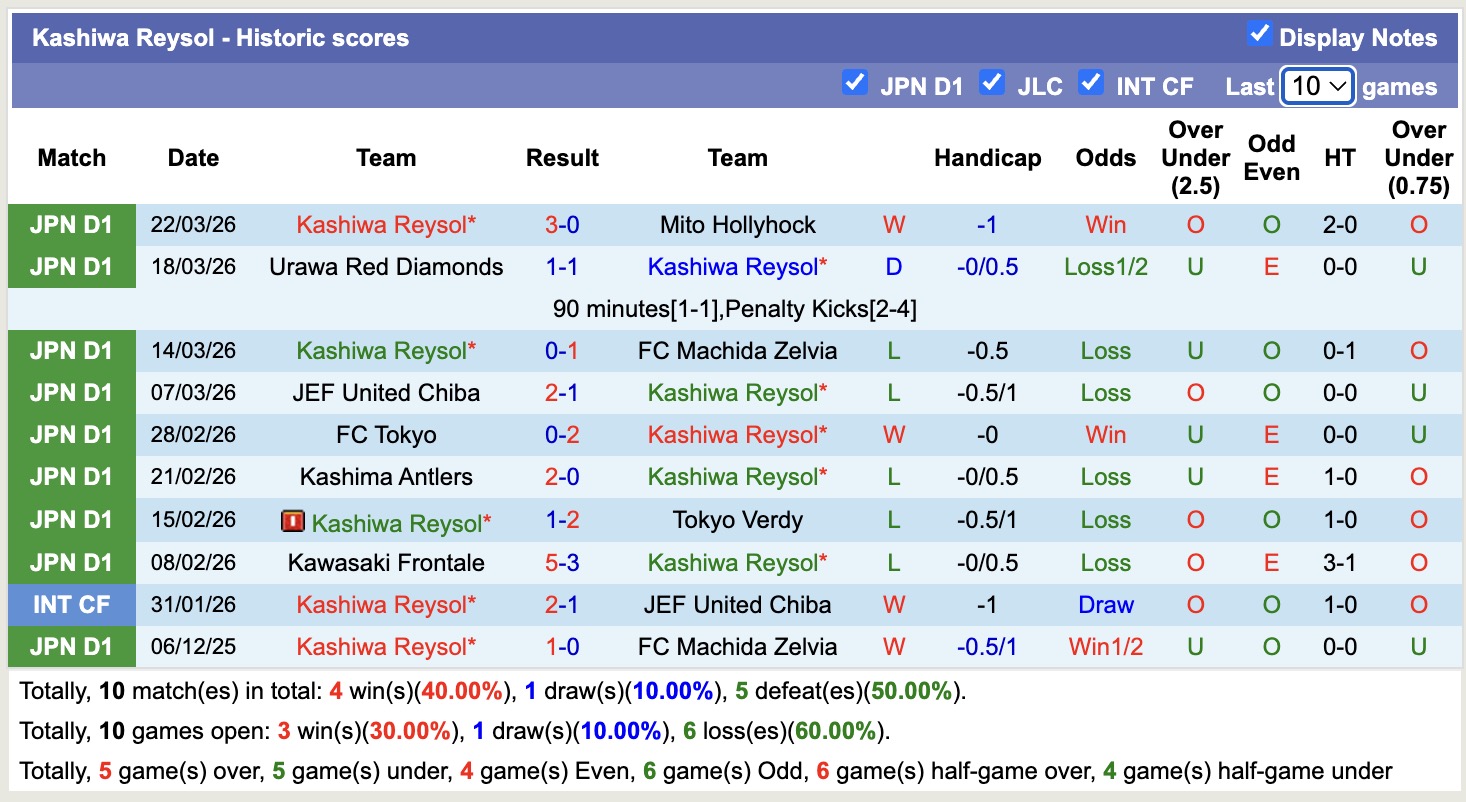
Task: Toggle the JLC competition checkbox
Action: click(x=992, y=85)
